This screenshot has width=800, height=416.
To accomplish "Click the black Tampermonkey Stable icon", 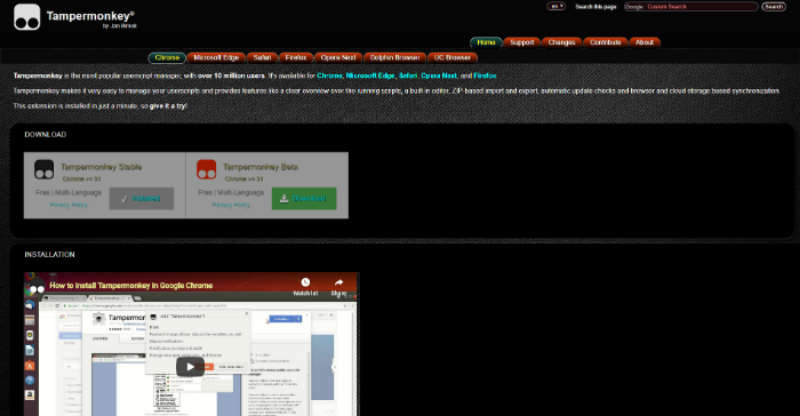I will pyautogui.click(x=44, y=169).
